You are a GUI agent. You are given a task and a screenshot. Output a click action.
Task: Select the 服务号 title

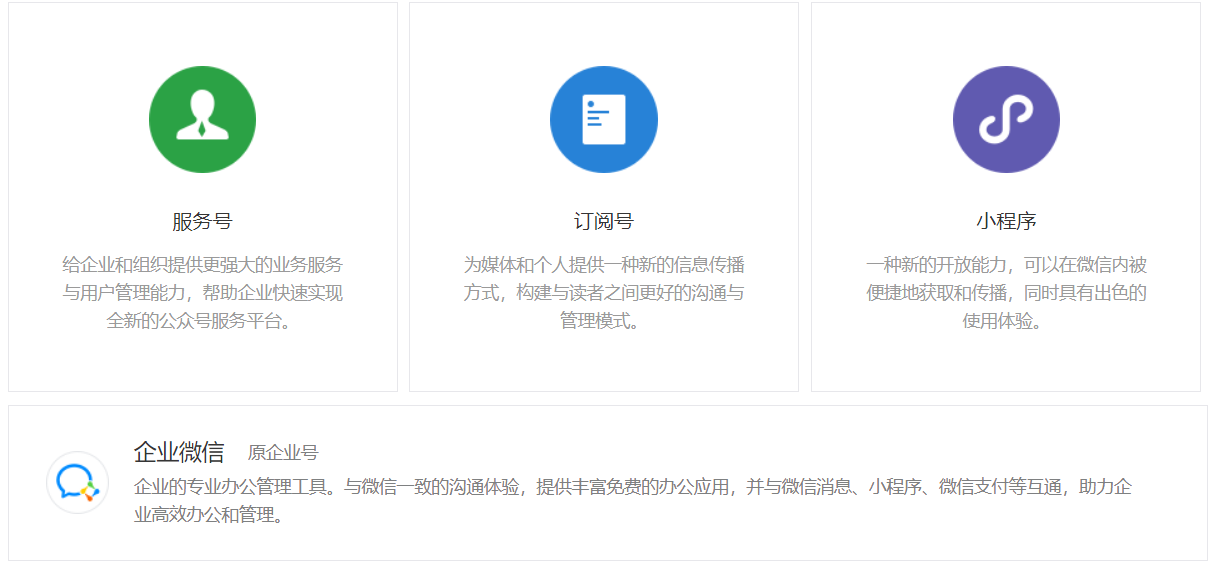coord(202,221)
